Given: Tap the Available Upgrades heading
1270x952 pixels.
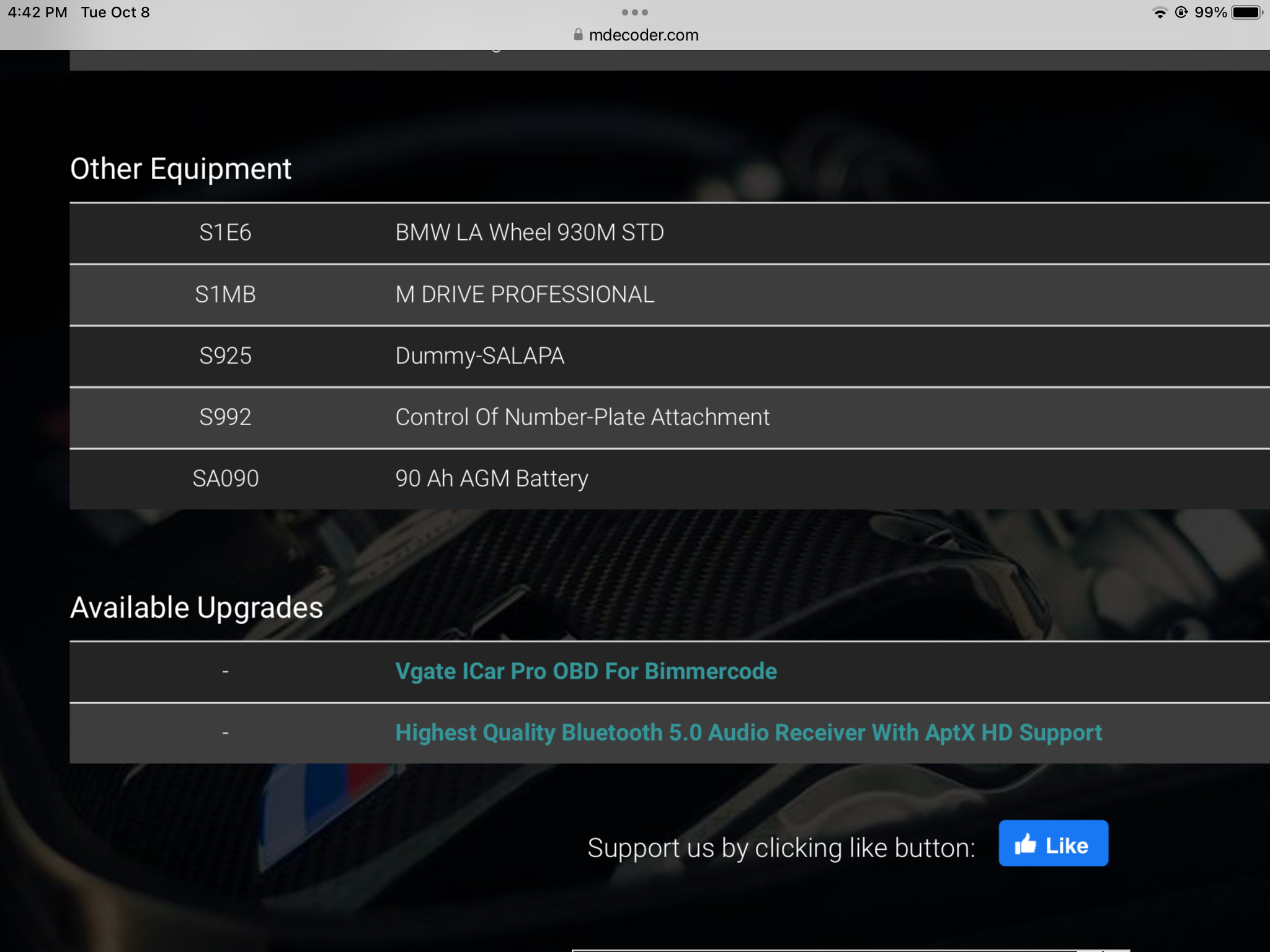Looking at the screenshot, I should pos(197,608).
